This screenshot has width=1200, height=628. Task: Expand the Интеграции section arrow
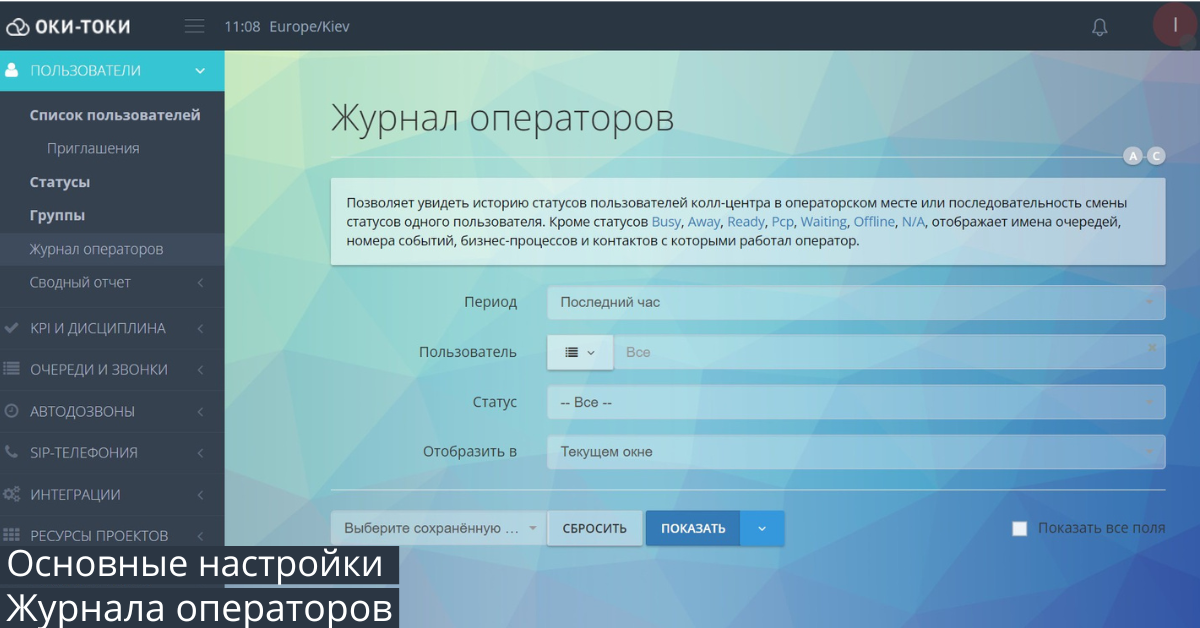(200, 494)
